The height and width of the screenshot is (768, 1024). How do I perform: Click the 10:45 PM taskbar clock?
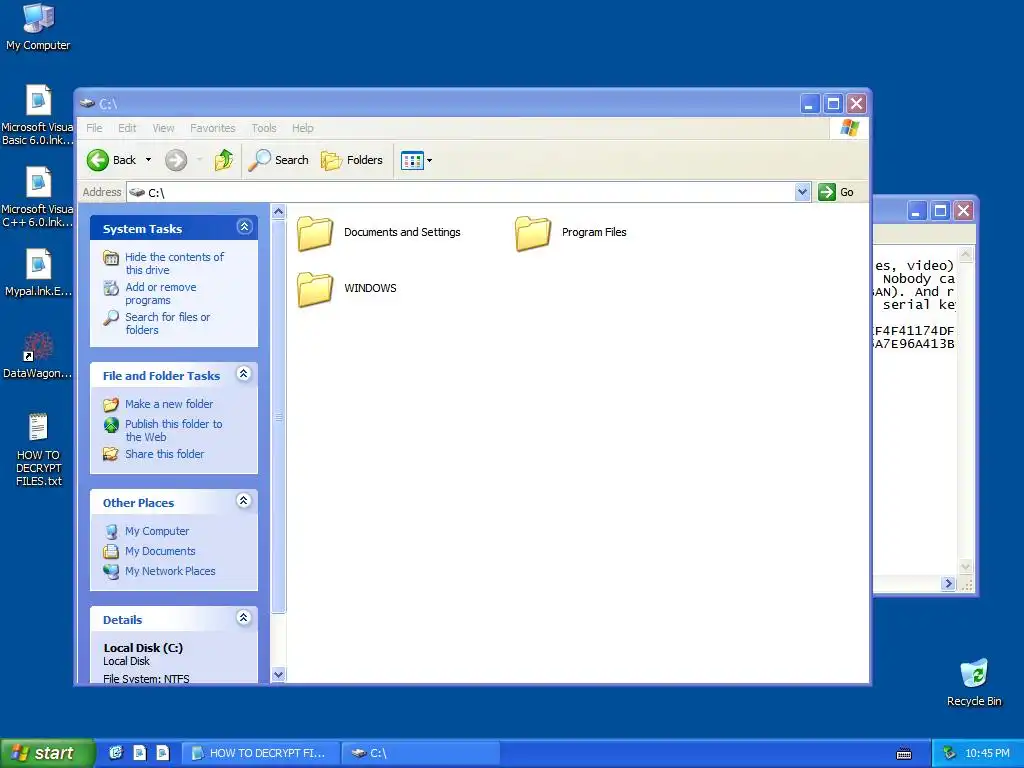pos(987,753)
